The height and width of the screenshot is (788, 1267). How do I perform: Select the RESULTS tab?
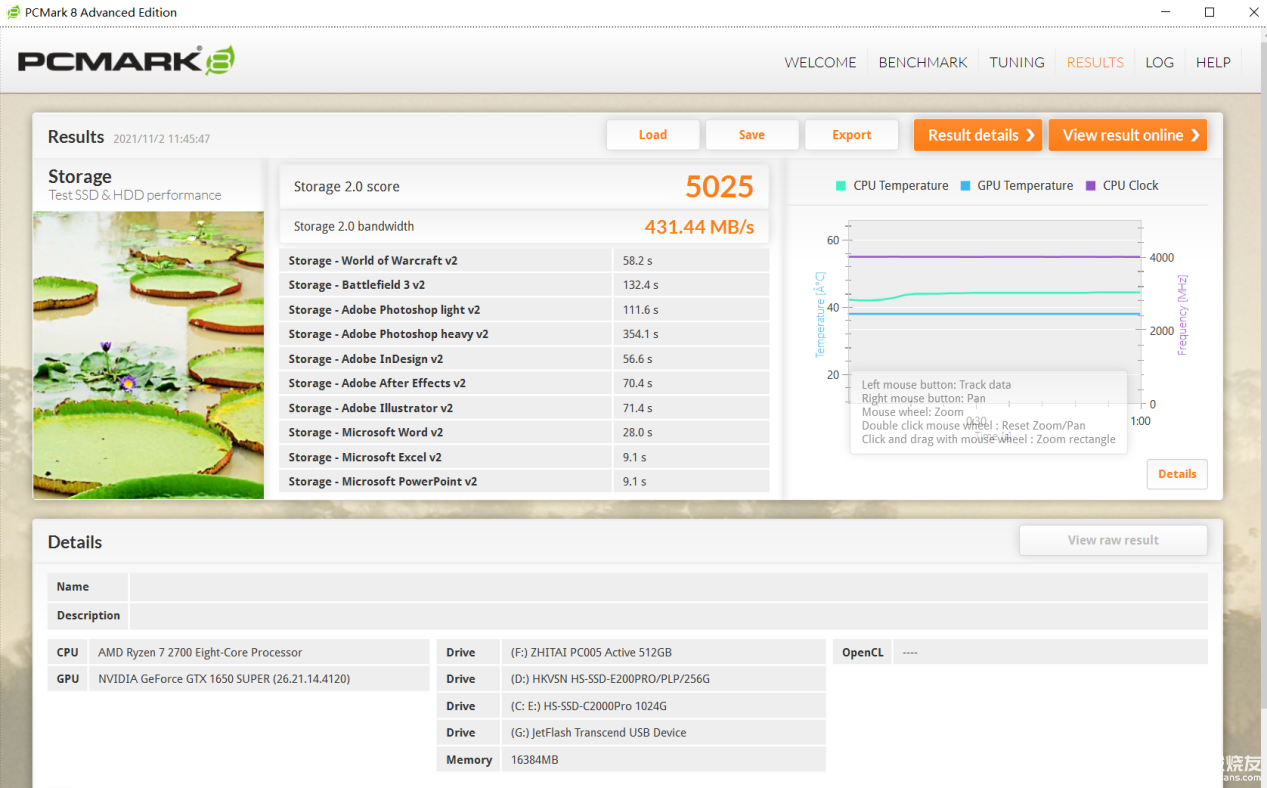(x=1095, y=62)
